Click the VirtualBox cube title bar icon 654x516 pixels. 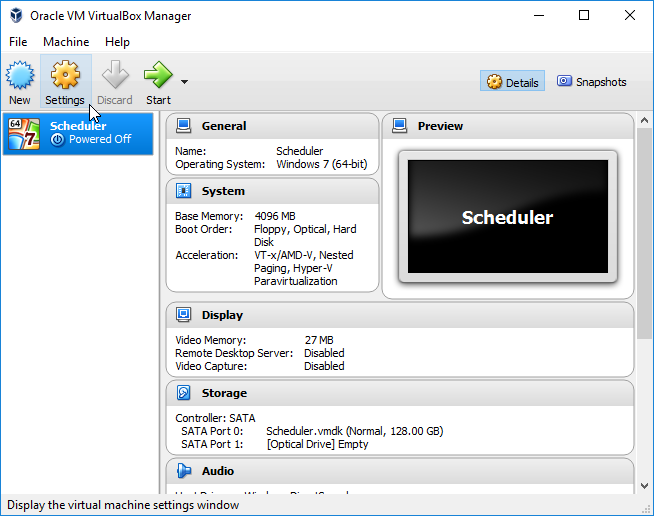pyautogui.click(x=16, y=15)
